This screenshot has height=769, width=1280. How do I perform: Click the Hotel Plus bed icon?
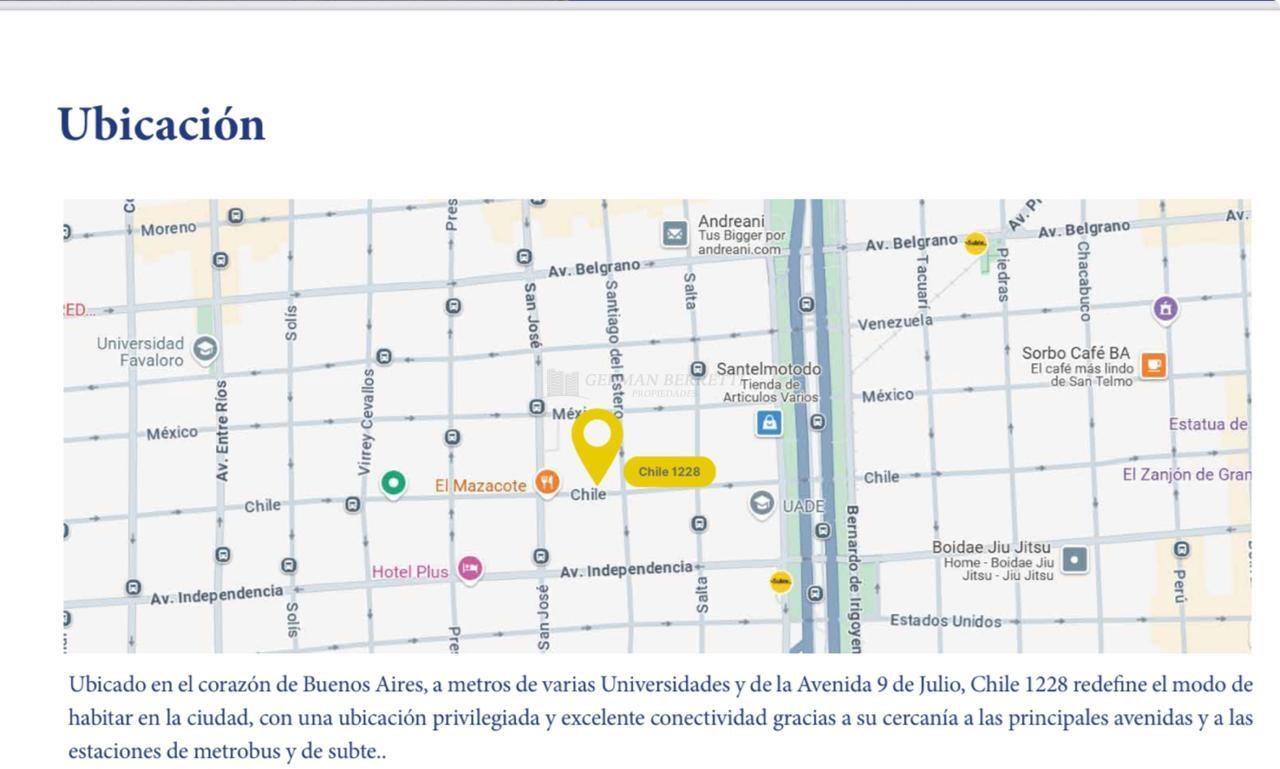470,569
